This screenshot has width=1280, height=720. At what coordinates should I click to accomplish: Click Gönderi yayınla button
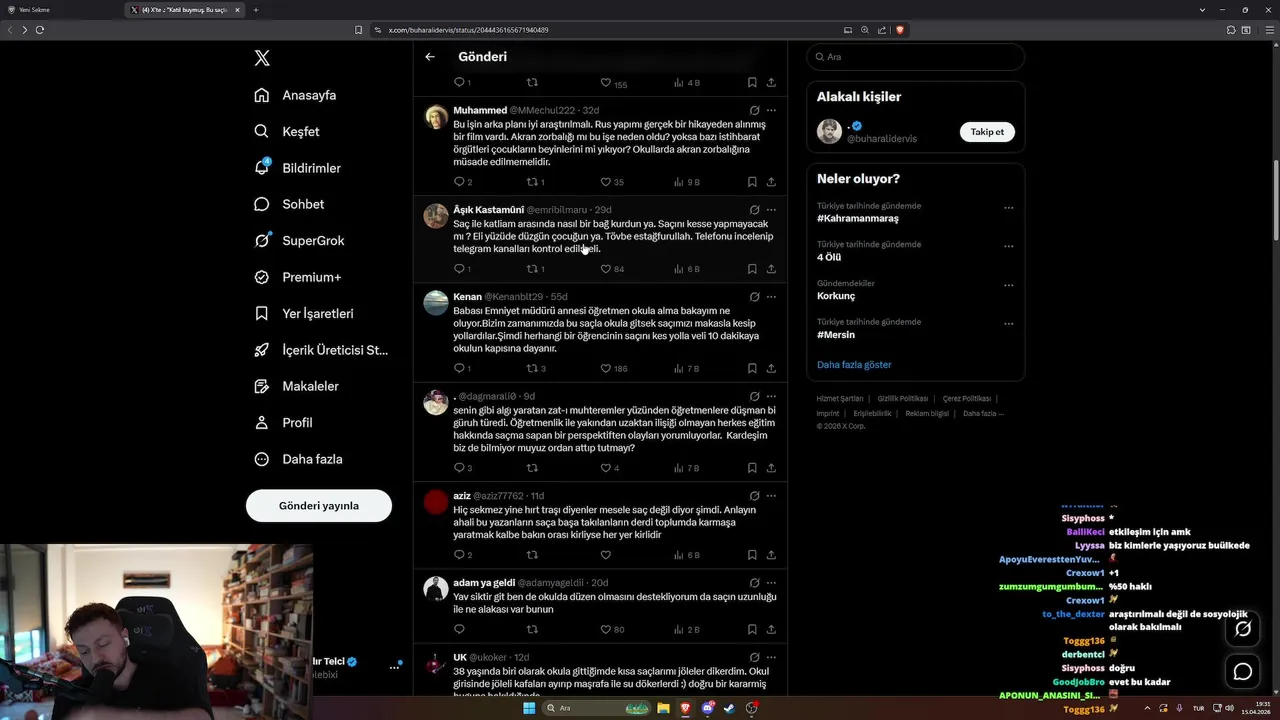[x=319, y=506]
